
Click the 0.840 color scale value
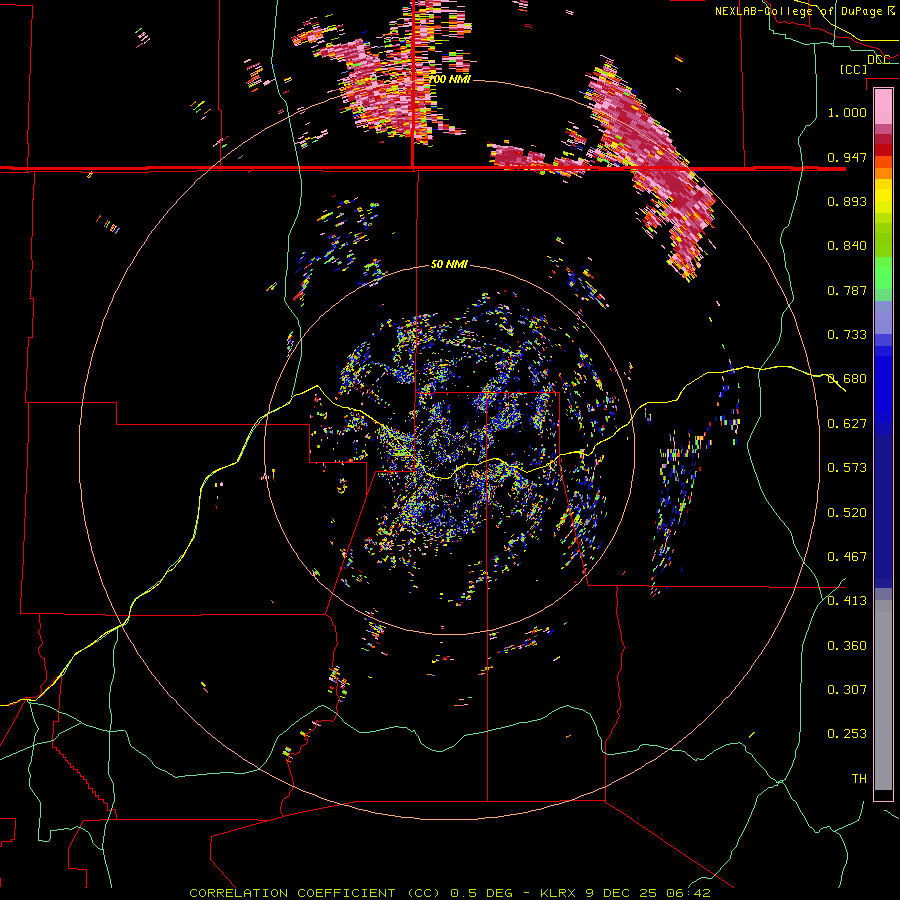[847, 246]
